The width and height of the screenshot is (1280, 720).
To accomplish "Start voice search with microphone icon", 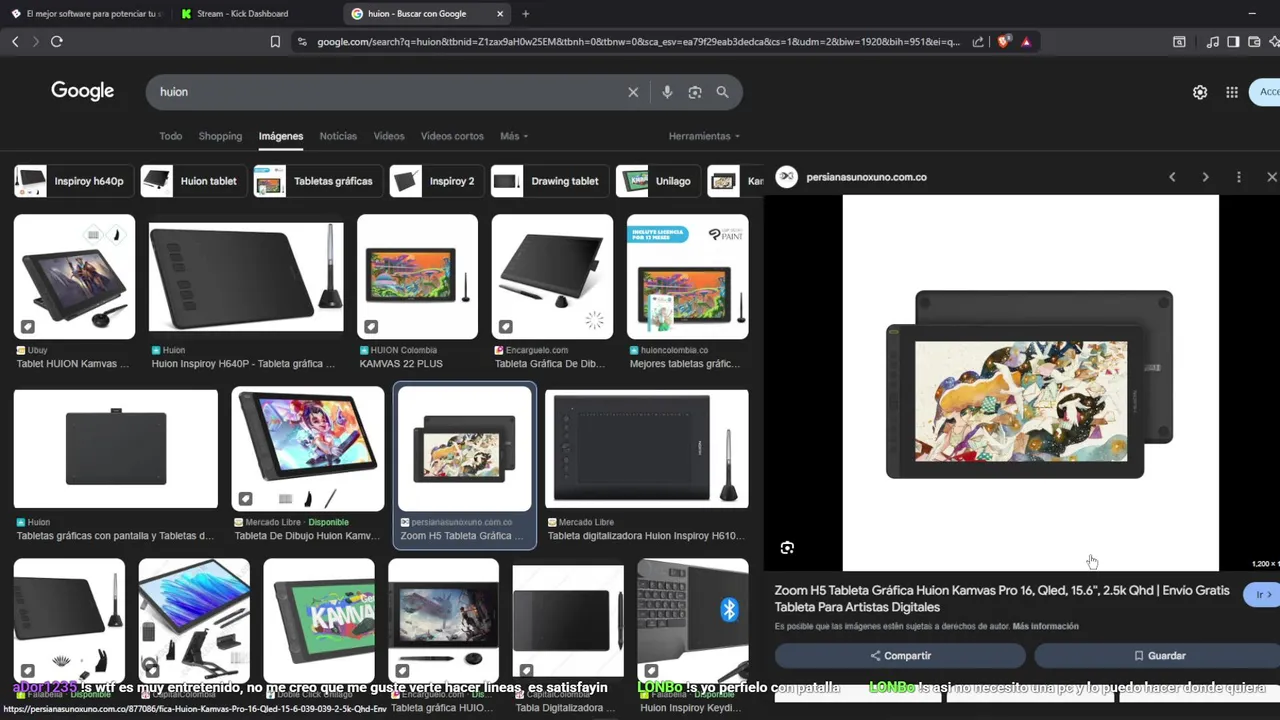I will point(667,92).
